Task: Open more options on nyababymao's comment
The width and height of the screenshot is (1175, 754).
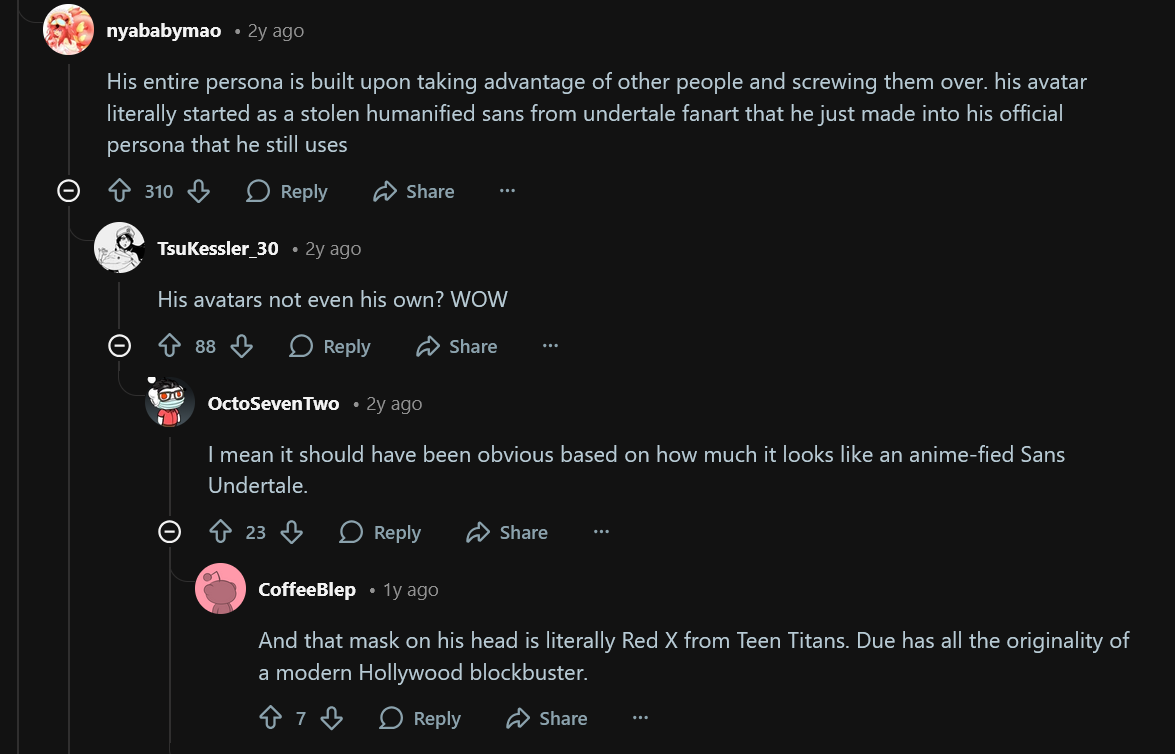Action: coord(507,191)
